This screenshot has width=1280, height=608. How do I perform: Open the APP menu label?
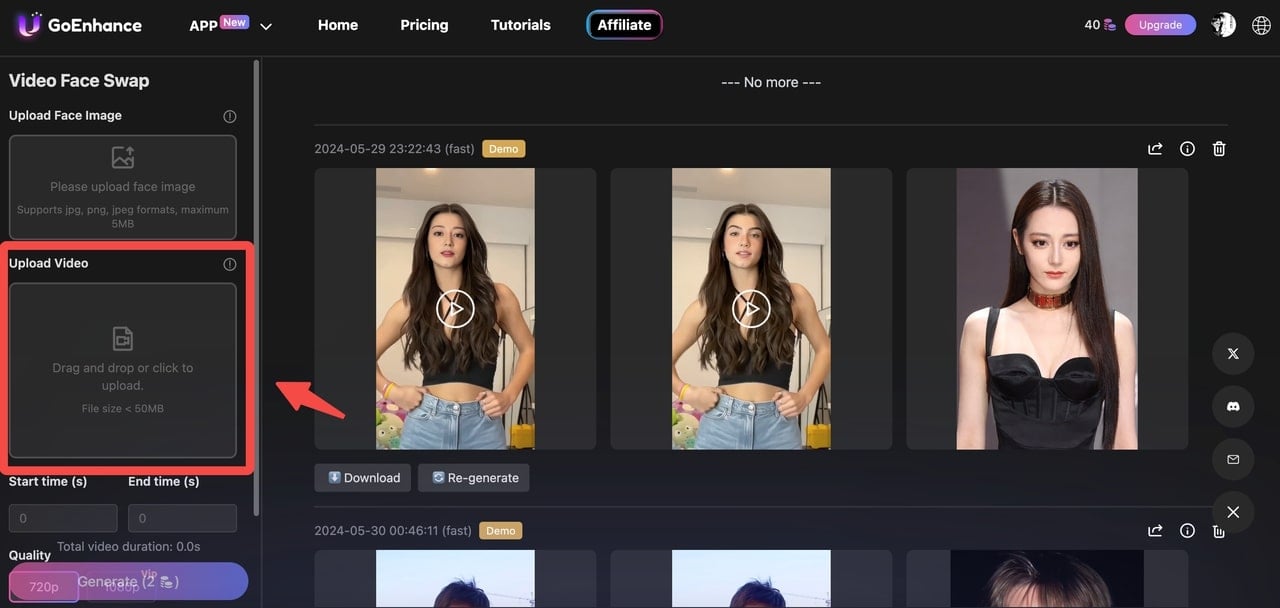pyautogui.click(x=203, y=26)
